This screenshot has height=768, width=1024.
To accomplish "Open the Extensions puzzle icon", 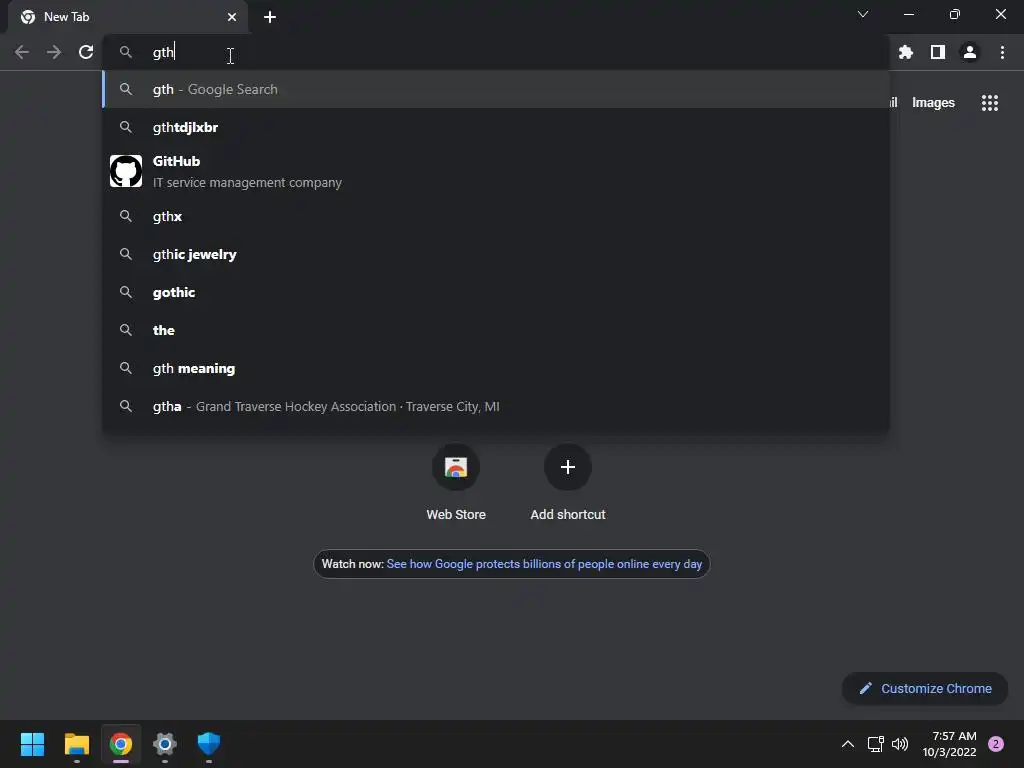I will point(906,52).
